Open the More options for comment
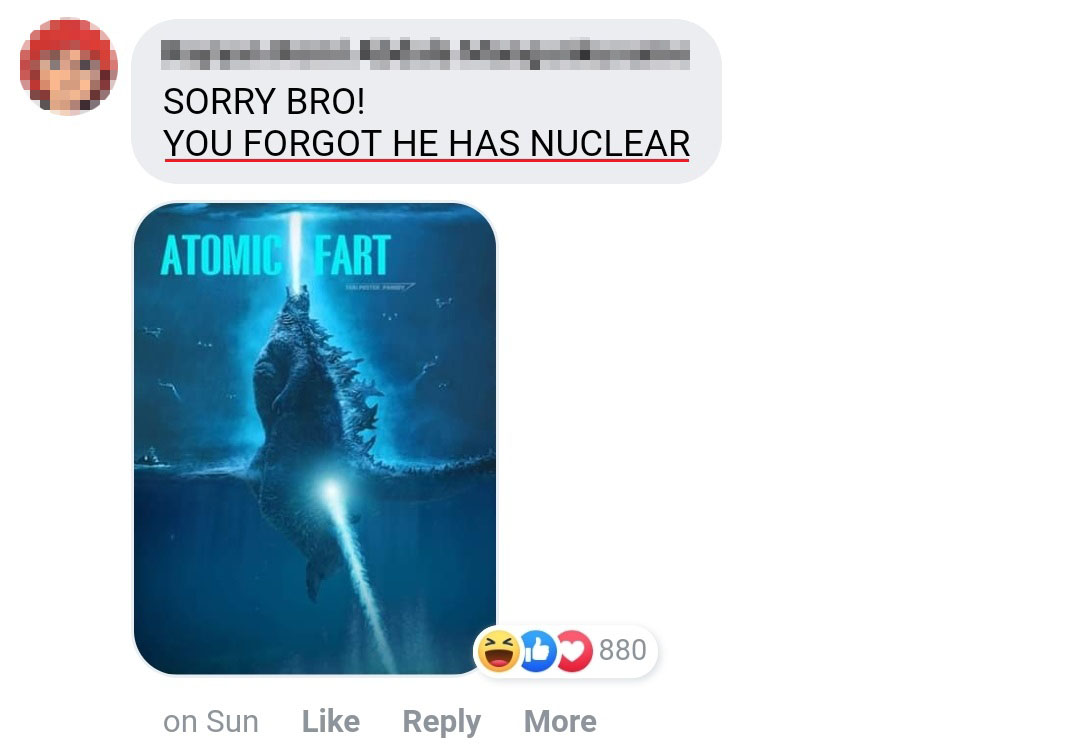 560,721
